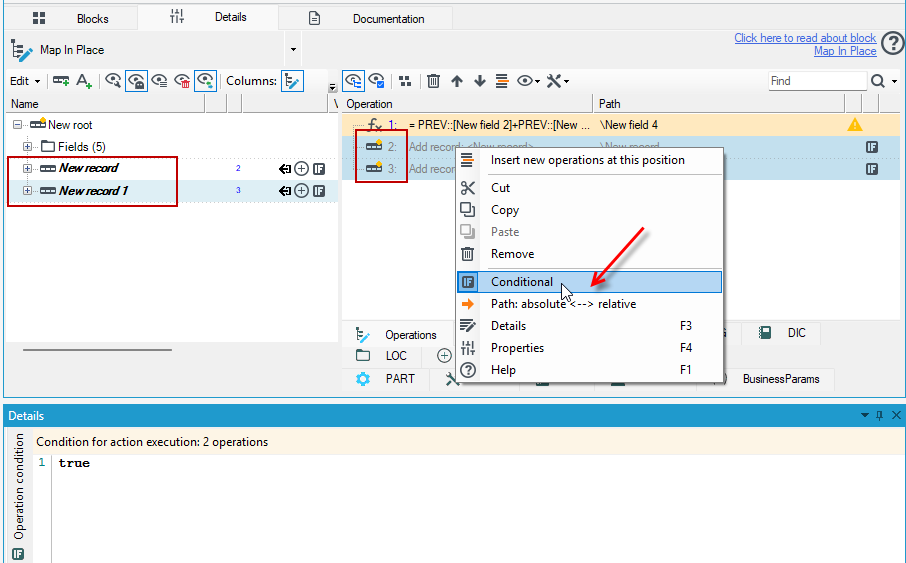
Task: Click the yellow warning icon on operation 1
Action: click(855, 125)
